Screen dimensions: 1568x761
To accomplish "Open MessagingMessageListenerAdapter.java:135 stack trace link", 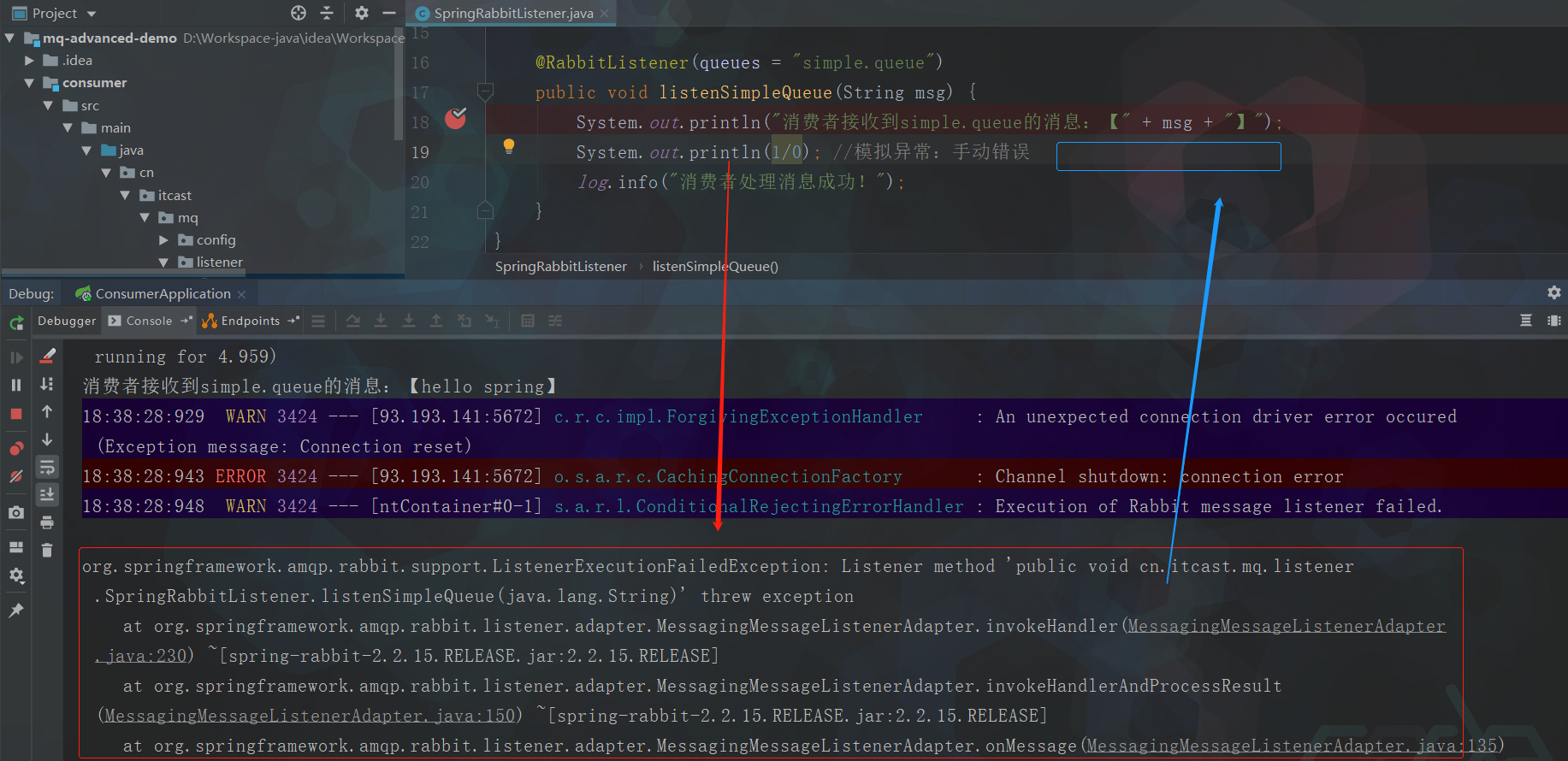I will click(x=1292, y=746).
